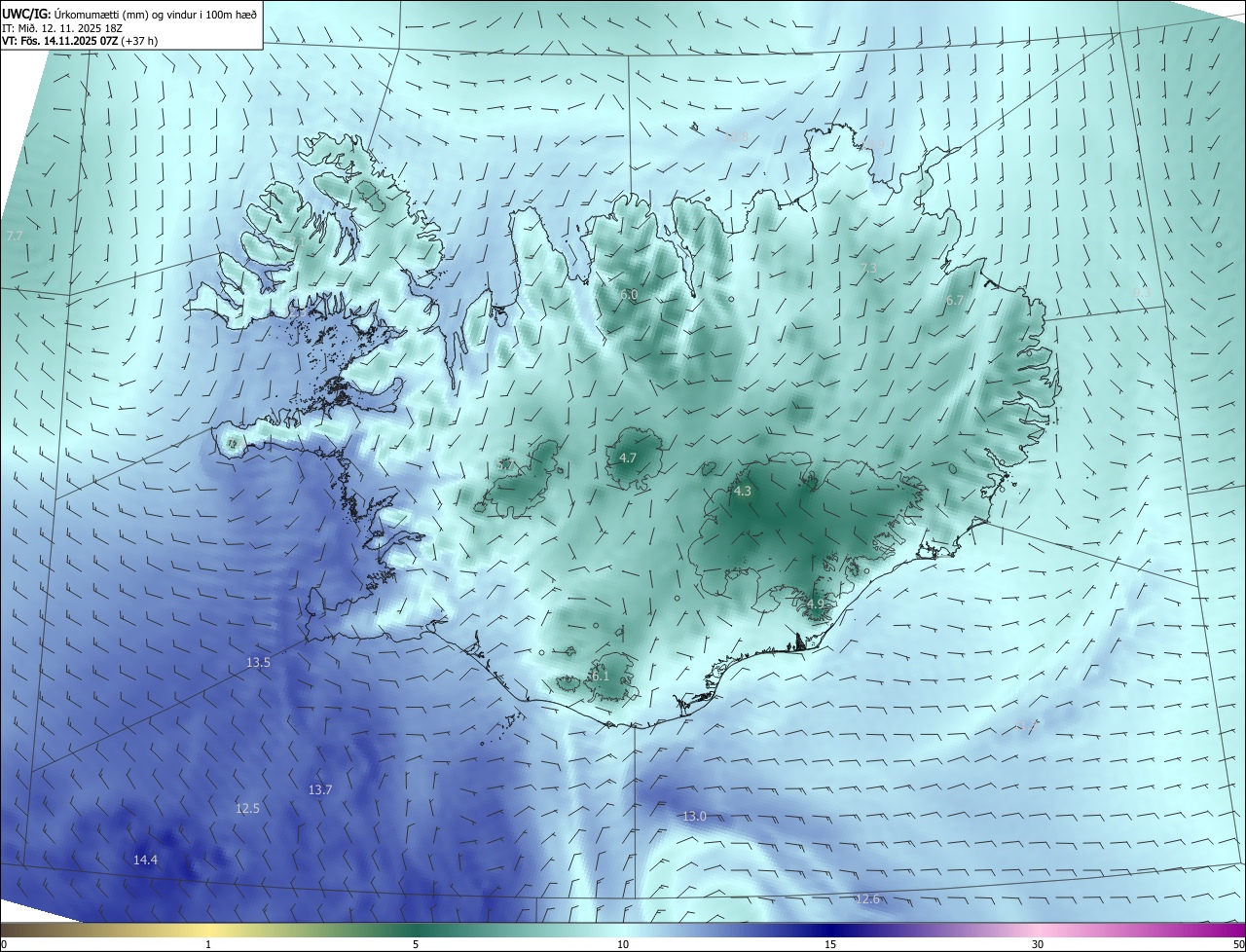This screenshot has width=1246, height=952.
Task: Select the 12.6 value label on the map
Action: coord(867,898)
